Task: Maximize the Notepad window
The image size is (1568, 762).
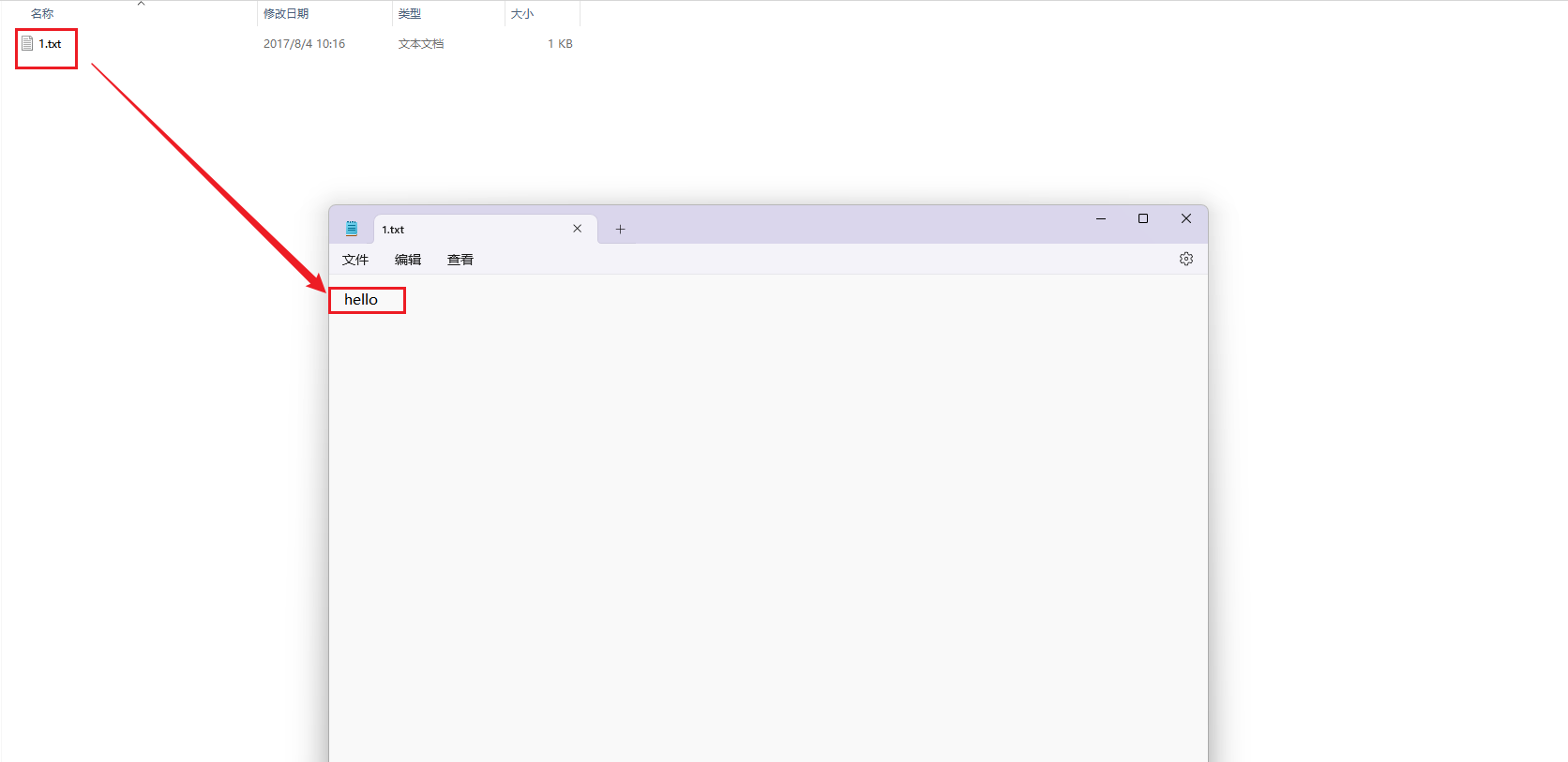Action: pos(1142,218)
